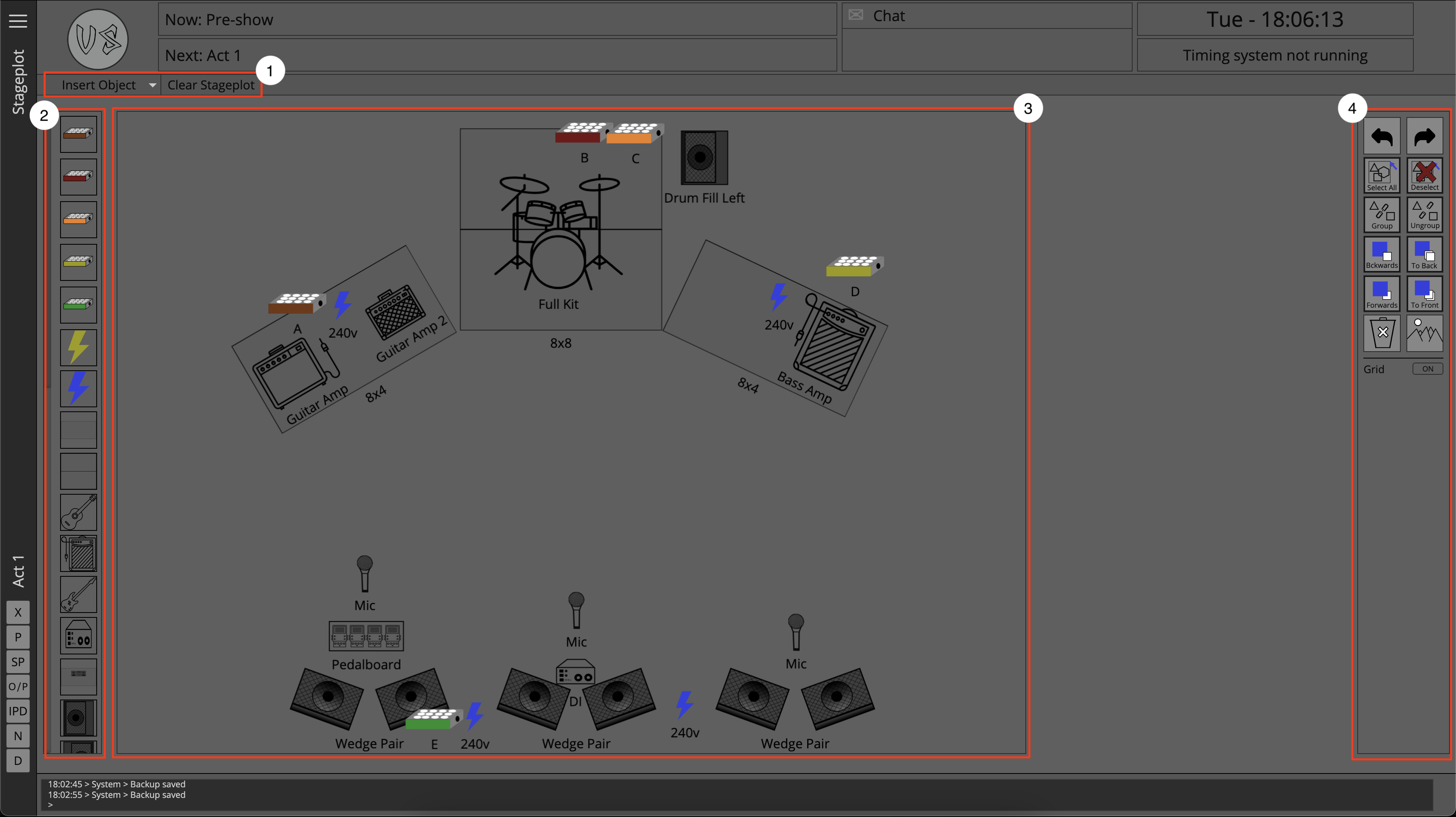Select the Guitar Amp 2 object

tap(396, 313)
